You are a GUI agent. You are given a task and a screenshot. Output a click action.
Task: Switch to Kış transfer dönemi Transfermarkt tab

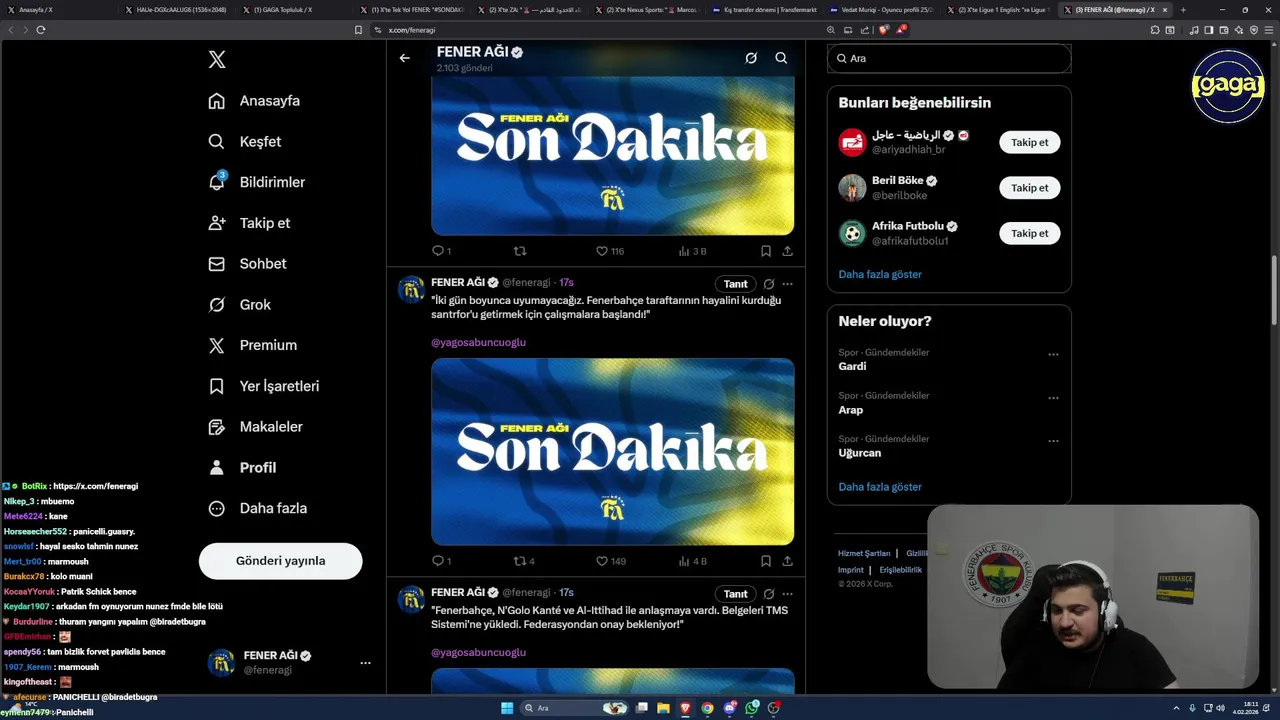[x=765, y=10]
